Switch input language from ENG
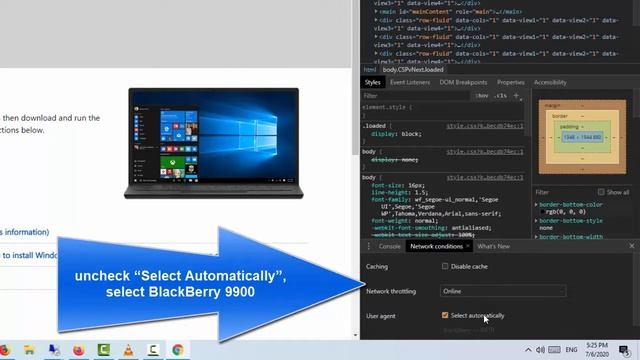640x360 pixels. 571,350
